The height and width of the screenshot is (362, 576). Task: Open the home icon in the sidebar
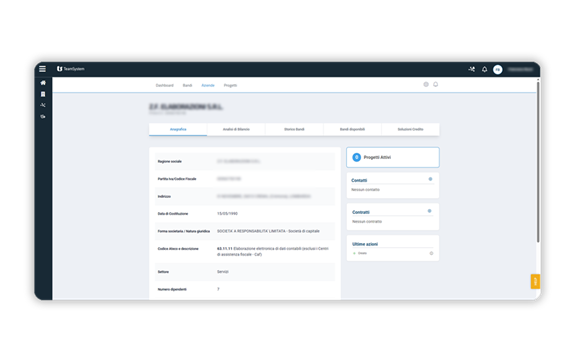(43, 83)
